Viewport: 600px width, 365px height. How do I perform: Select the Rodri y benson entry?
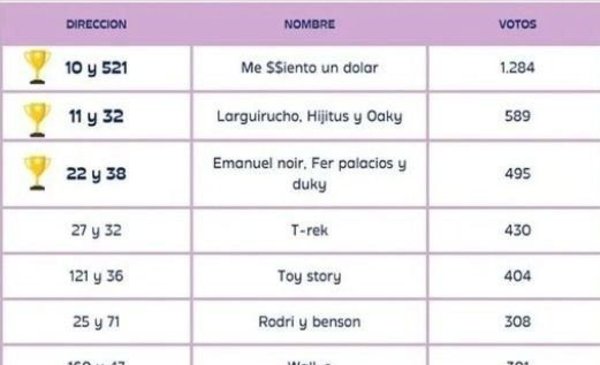[310, 322]
